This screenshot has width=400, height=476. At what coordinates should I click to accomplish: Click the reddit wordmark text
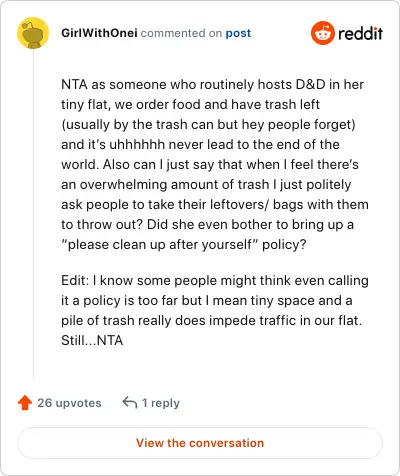(360, 33)
